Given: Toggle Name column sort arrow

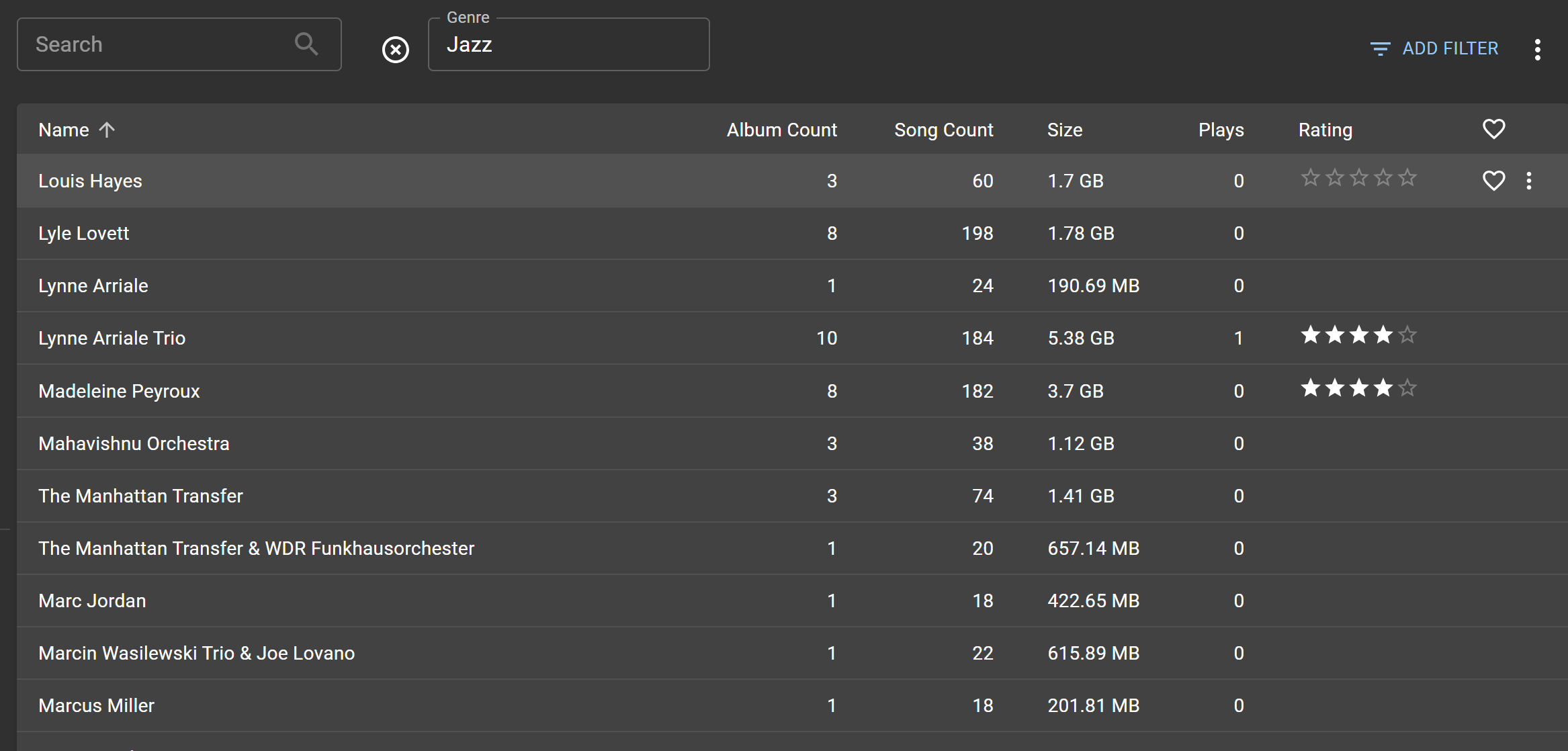Looking at the screenshot, I should tap(107, 130).
